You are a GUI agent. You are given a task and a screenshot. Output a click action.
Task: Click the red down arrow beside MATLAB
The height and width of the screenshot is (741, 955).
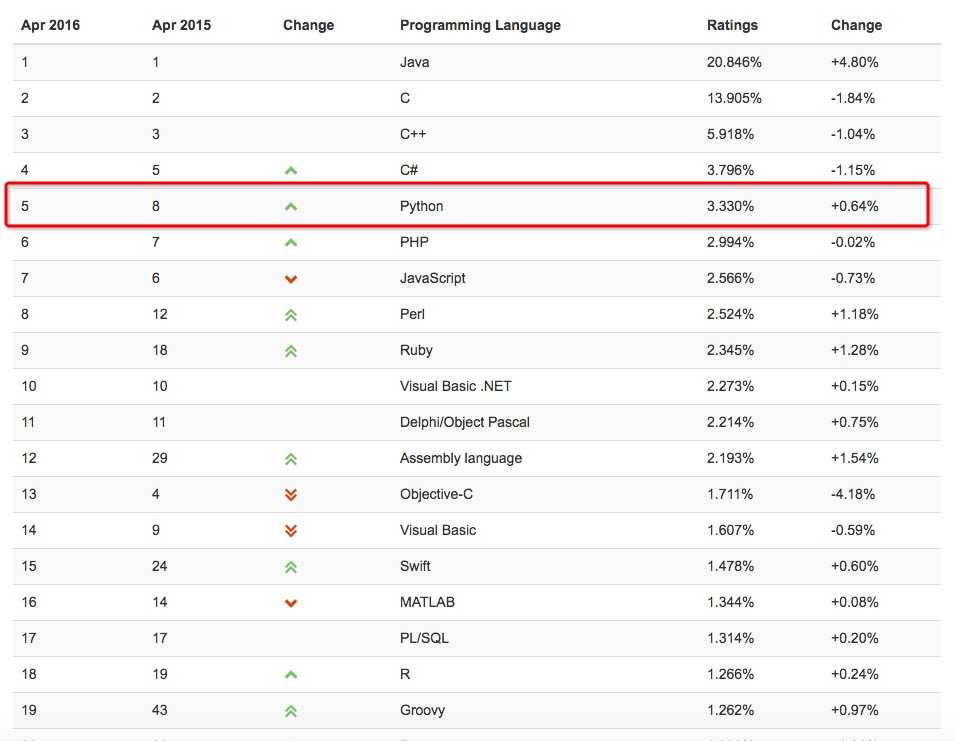pos(291,602)
